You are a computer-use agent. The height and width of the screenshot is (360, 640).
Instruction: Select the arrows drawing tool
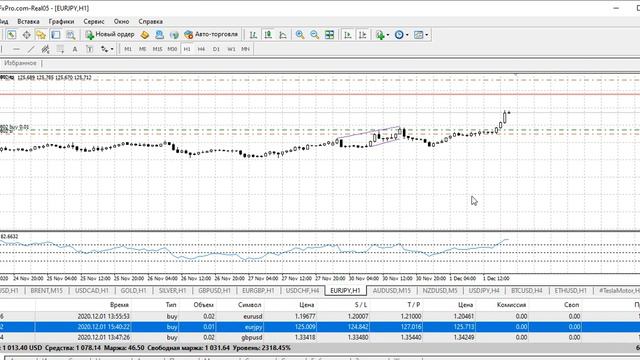pyautogui.click(x=104, y=49)
